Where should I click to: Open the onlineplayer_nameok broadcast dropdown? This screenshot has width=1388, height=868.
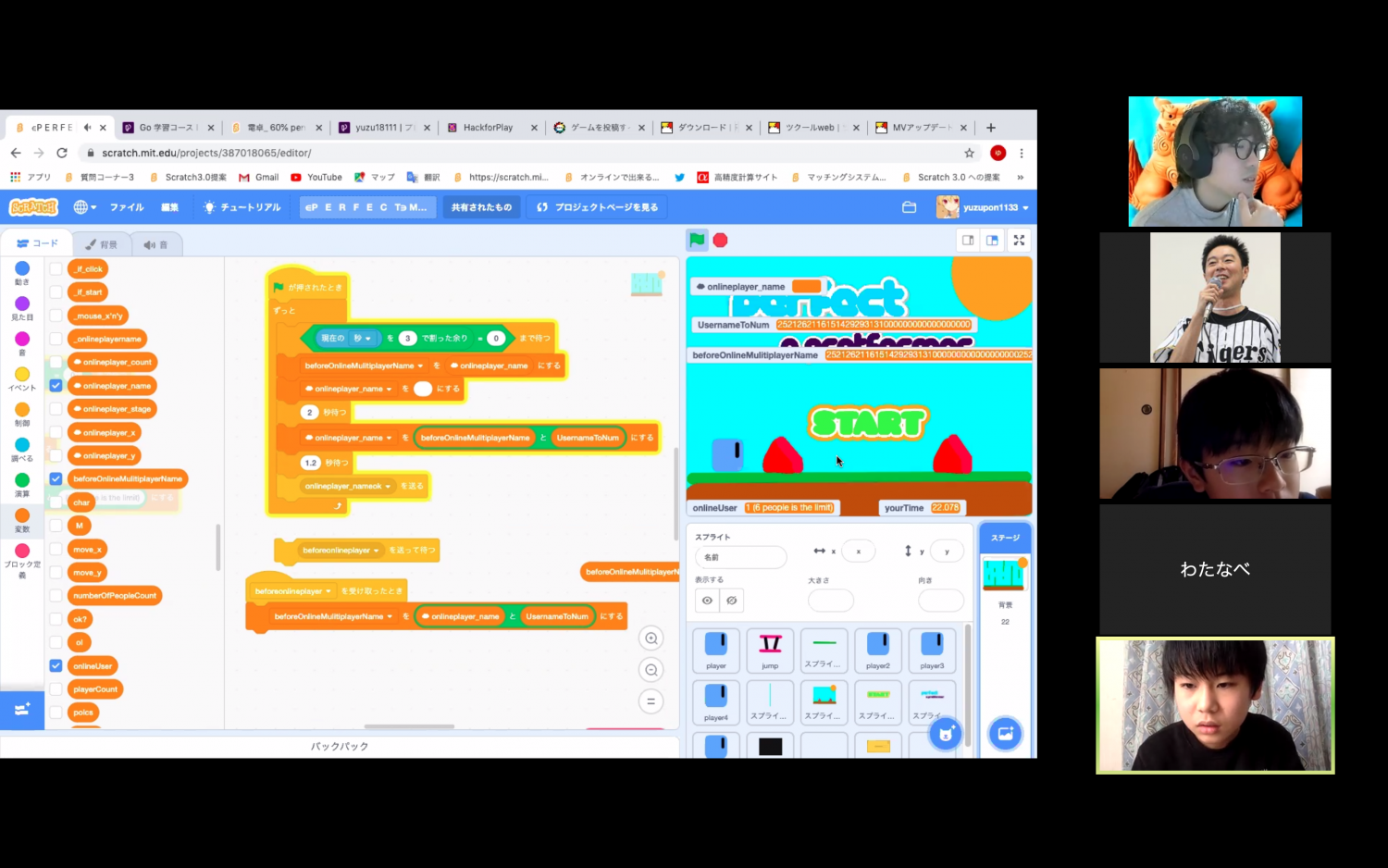388,487
